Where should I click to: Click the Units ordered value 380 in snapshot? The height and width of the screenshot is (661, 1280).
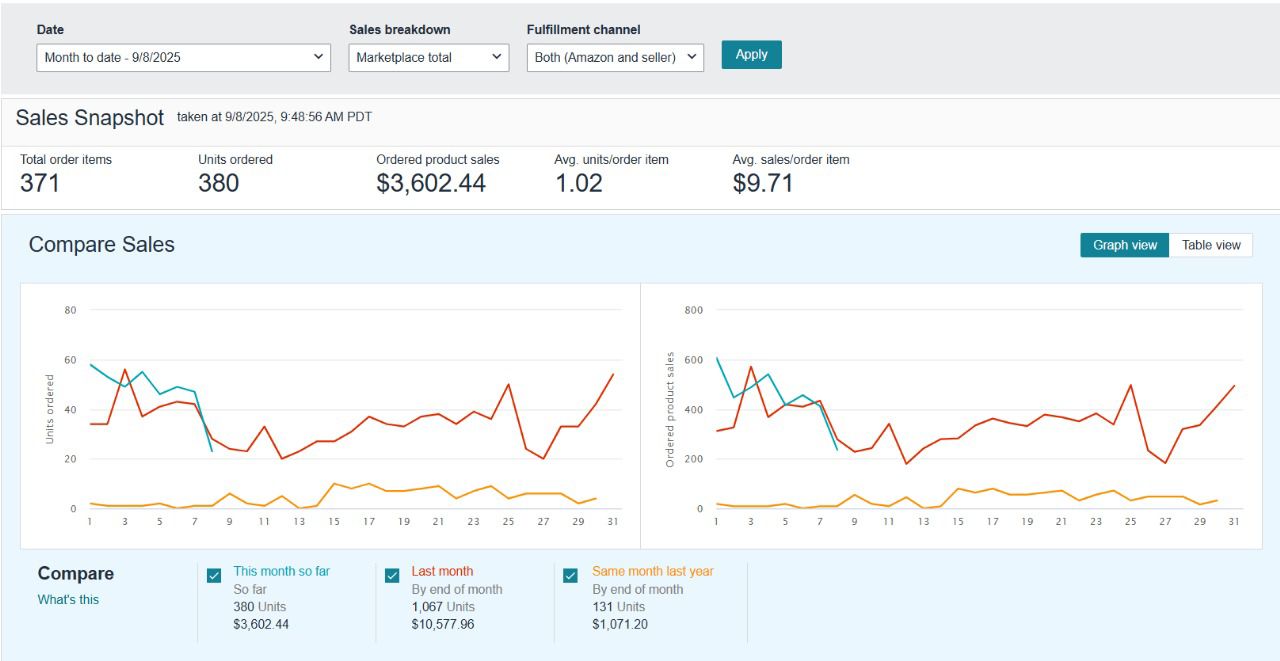(x=218, y=183)
